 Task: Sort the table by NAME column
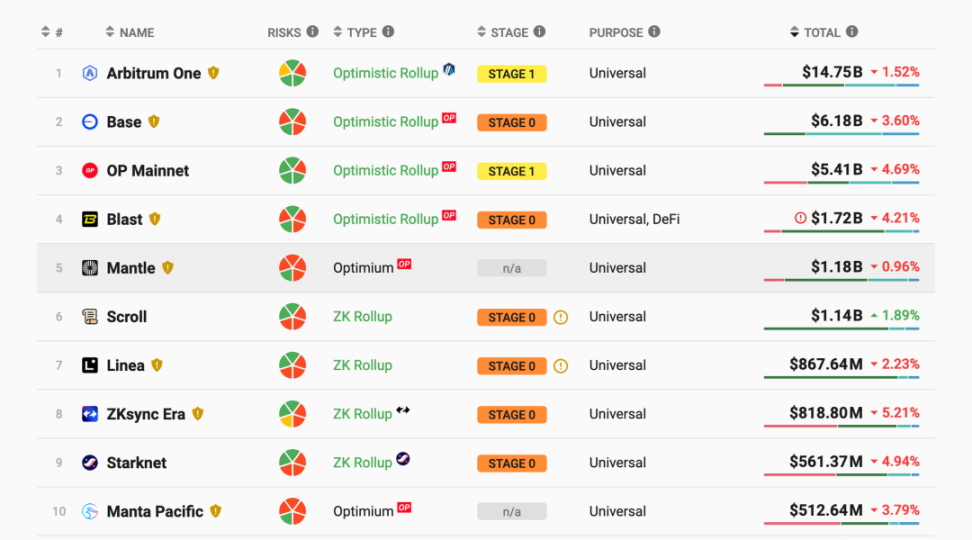click(136, 32)
